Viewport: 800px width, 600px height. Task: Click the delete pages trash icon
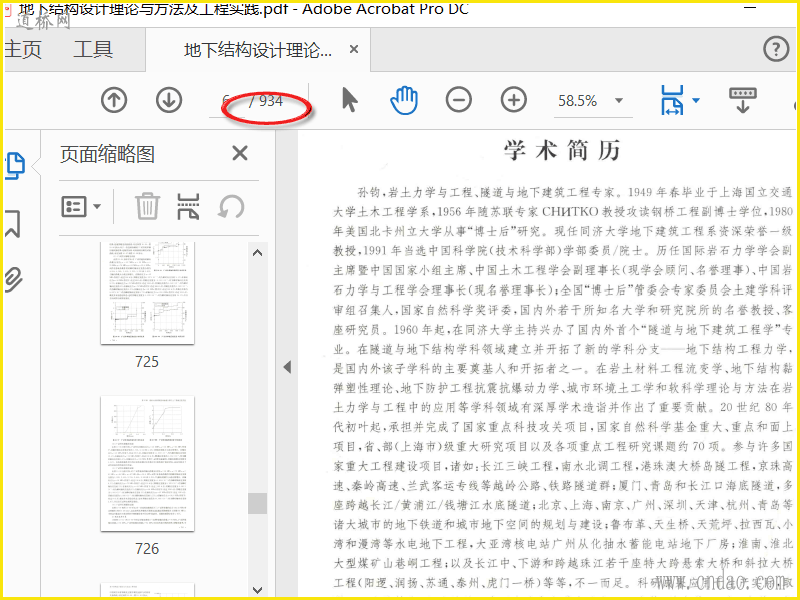click(x=147, y=206)
